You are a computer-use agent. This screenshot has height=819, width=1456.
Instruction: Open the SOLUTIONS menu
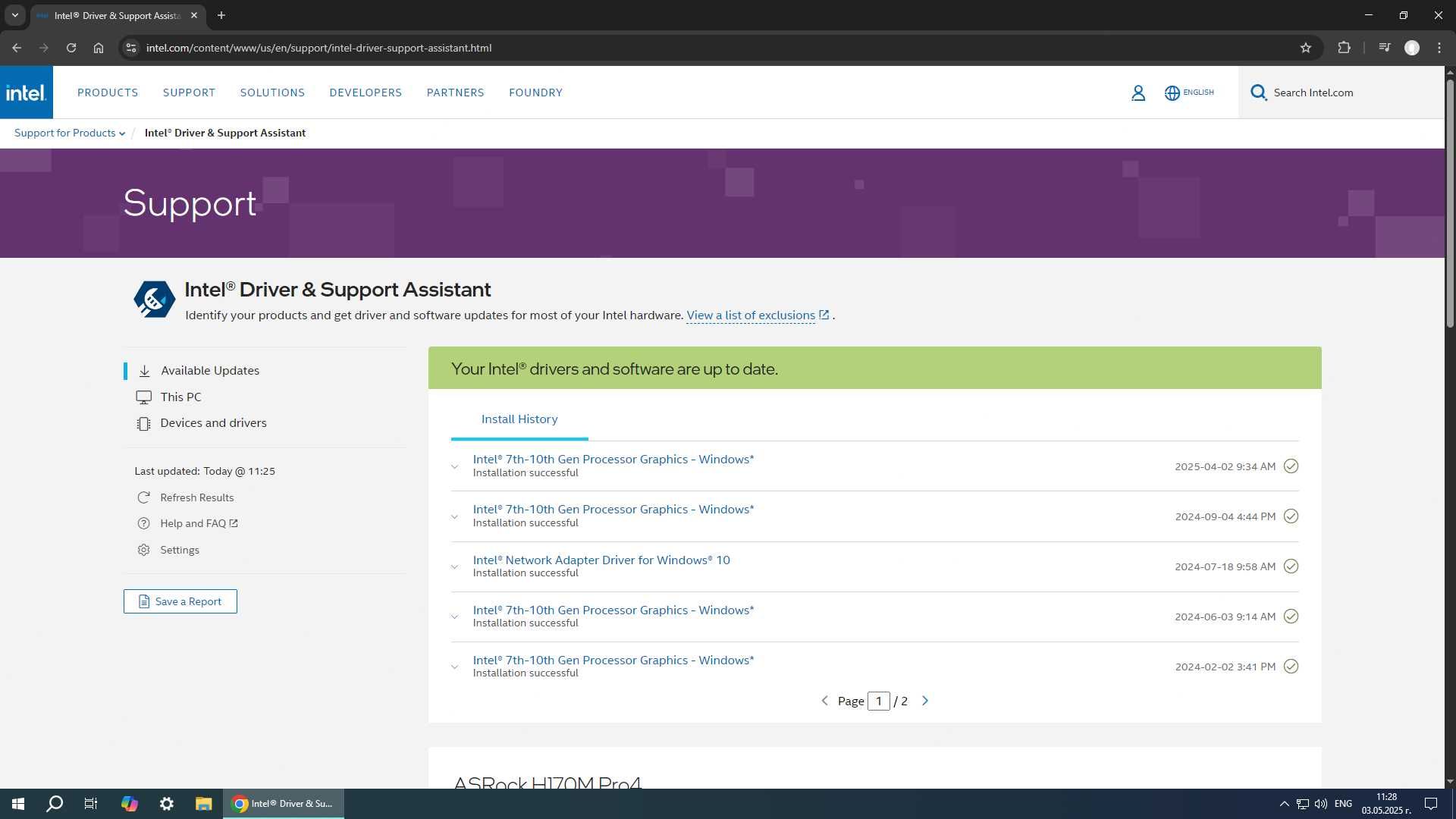point(272,93)
